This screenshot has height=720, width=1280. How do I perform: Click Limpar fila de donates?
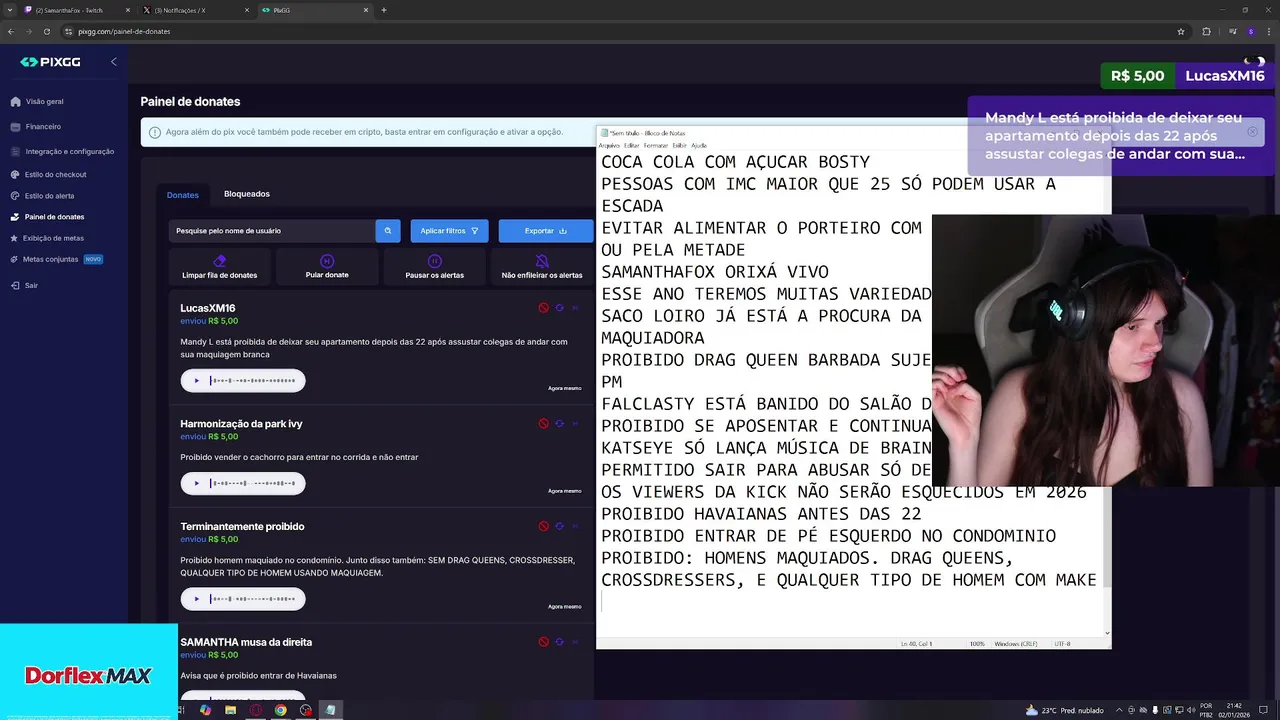pyautogui.click(x=220, y=267)
